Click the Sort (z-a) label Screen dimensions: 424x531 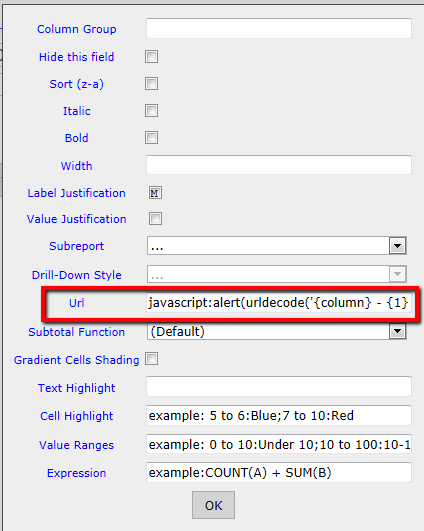pos(77,84)
